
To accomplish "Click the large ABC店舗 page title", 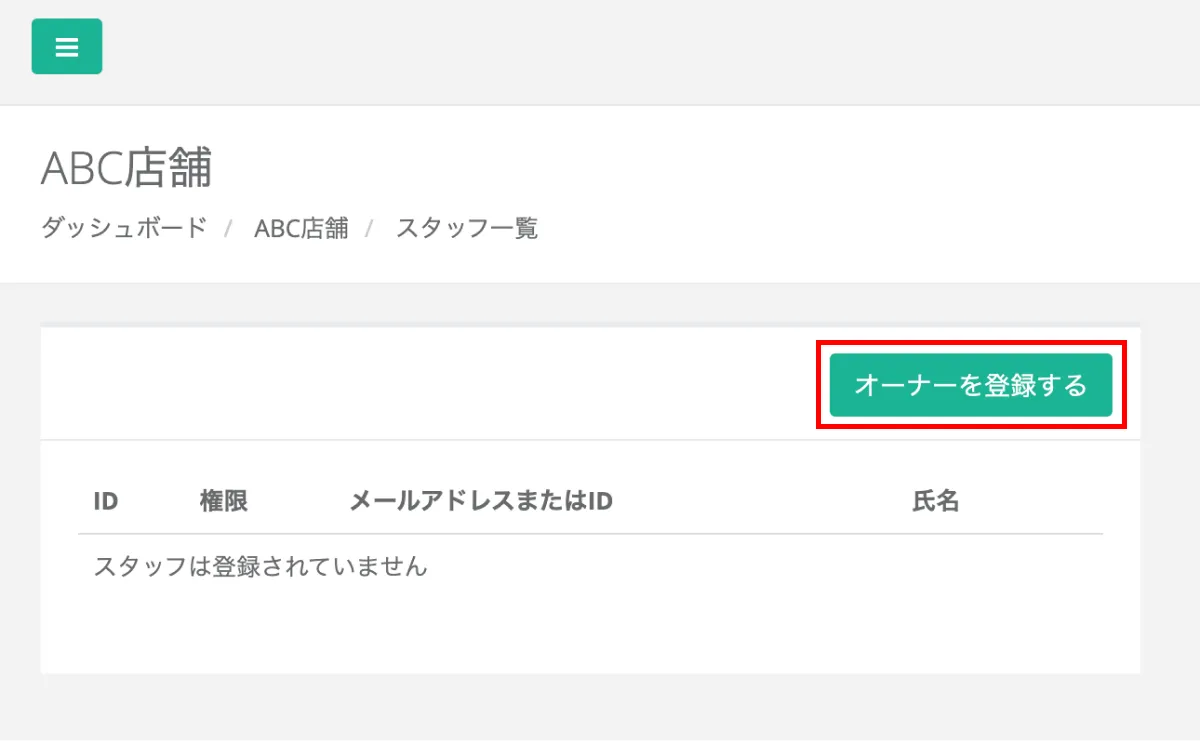I will tap(127, 169).
